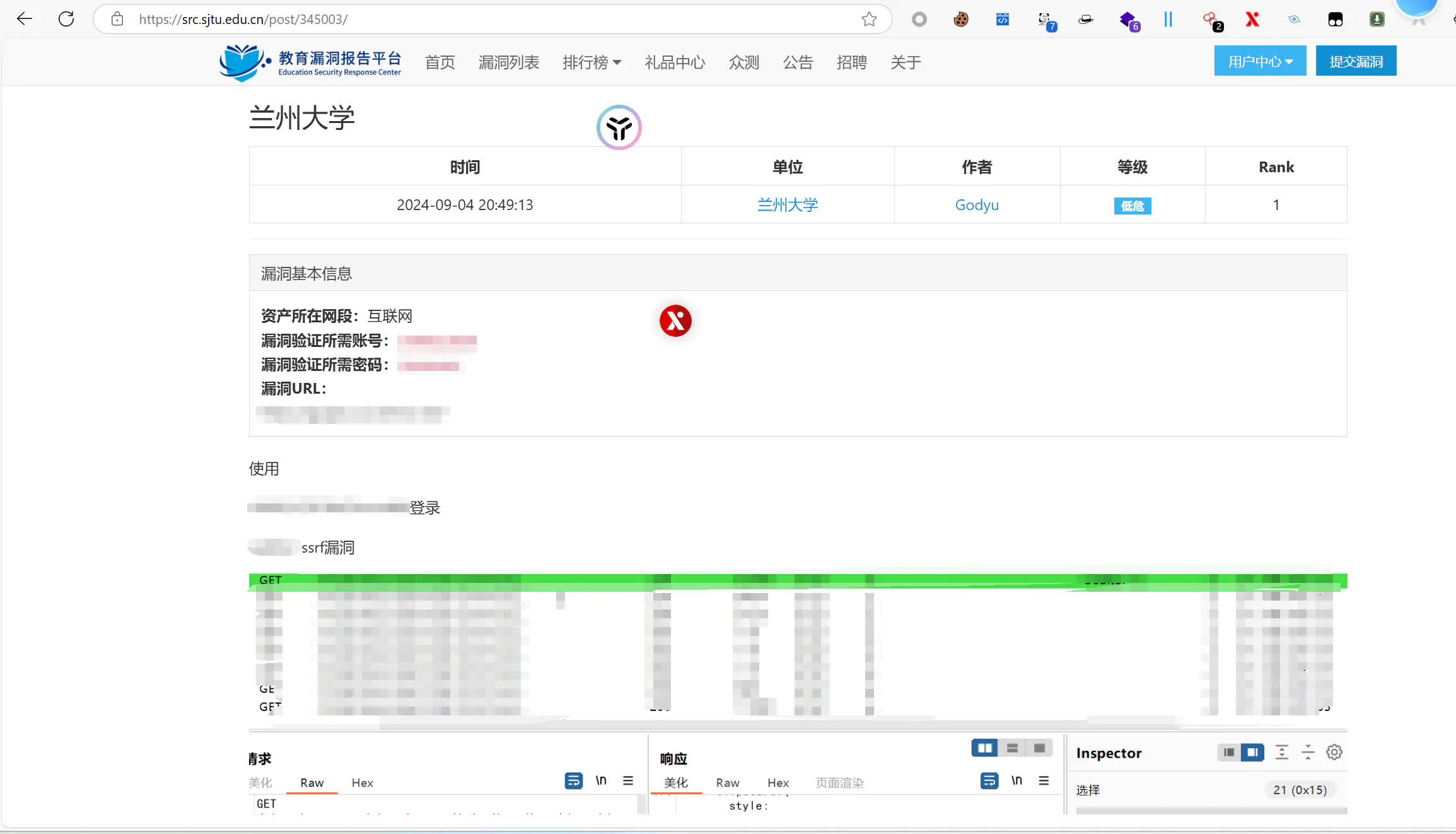Viewport: 1456px width, 834px height.
Task: Open request pane hamburger menu
Action: tap(628, 780)
